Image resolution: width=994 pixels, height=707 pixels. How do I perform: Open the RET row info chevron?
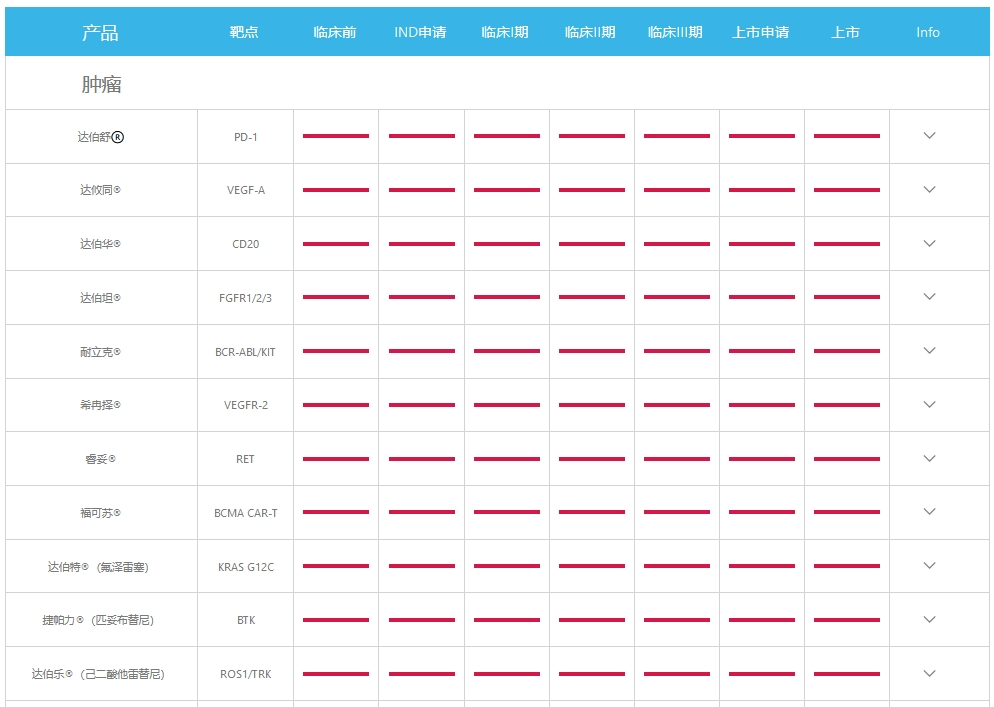(x=929, y=459)
